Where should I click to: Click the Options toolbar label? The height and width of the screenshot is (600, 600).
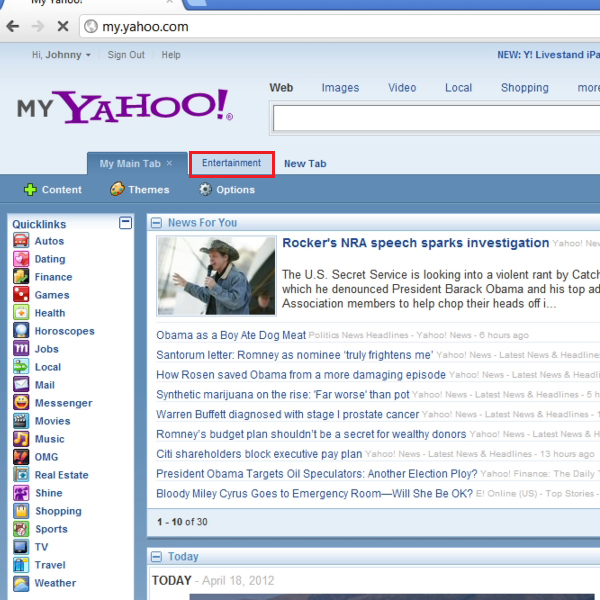point(235,190)
